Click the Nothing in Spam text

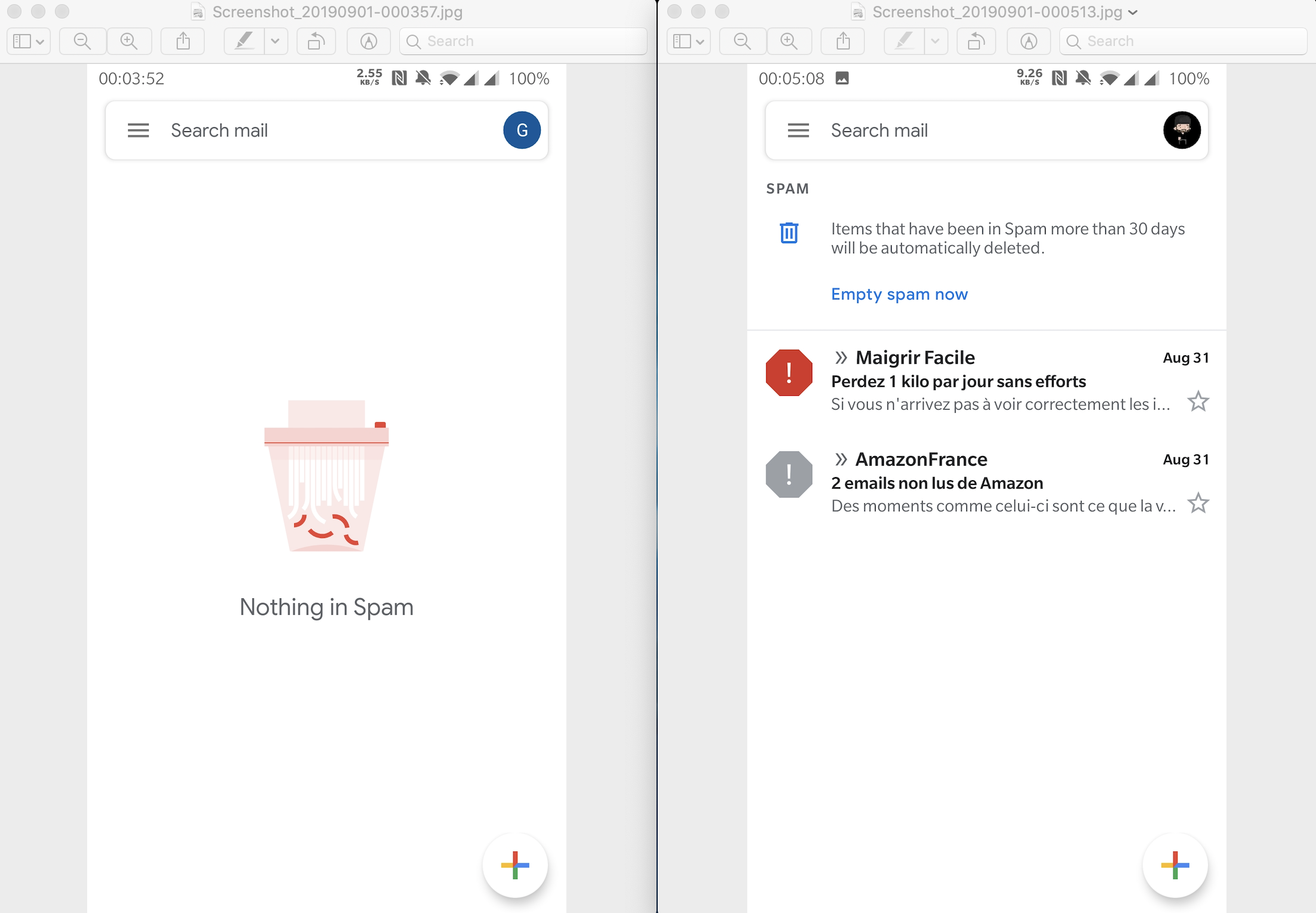tap(326, 607)
